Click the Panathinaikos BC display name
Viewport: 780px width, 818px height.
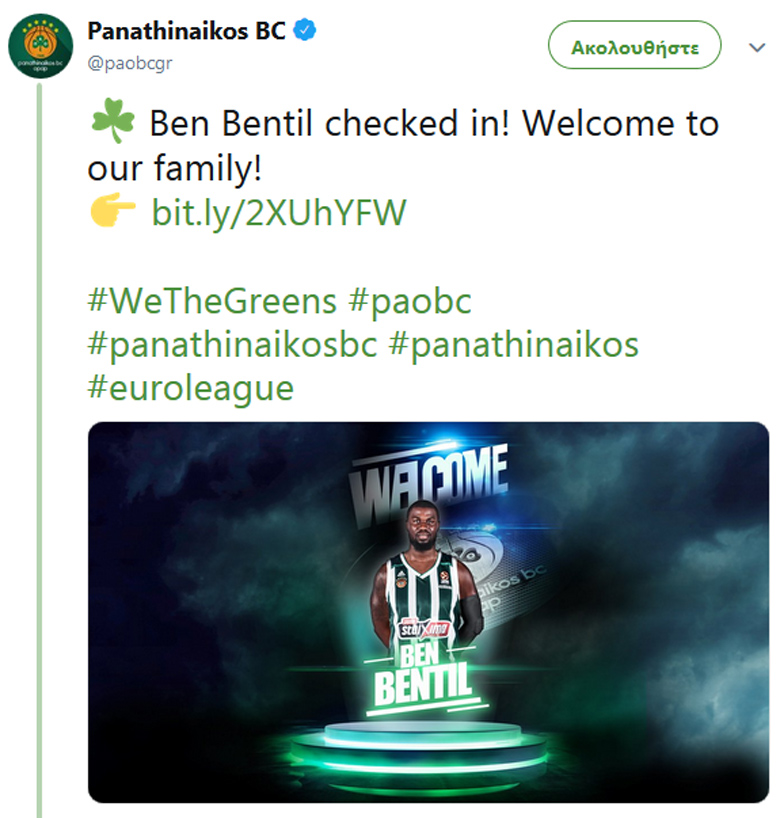click(x=187, y=31)
